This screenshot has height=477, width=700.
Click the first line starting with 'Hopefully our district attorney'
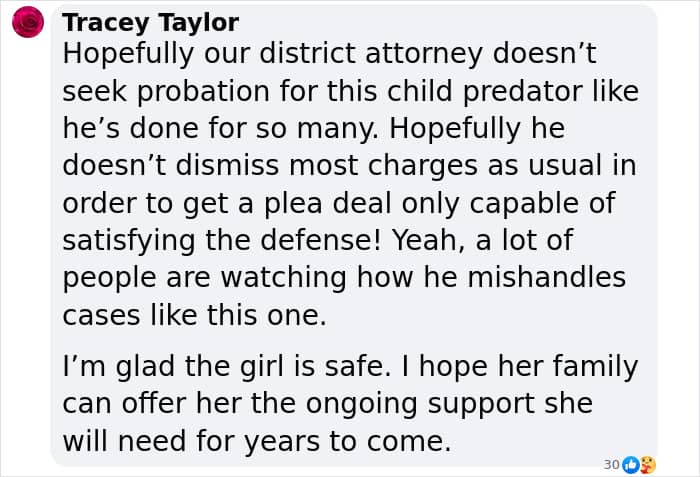329,54
